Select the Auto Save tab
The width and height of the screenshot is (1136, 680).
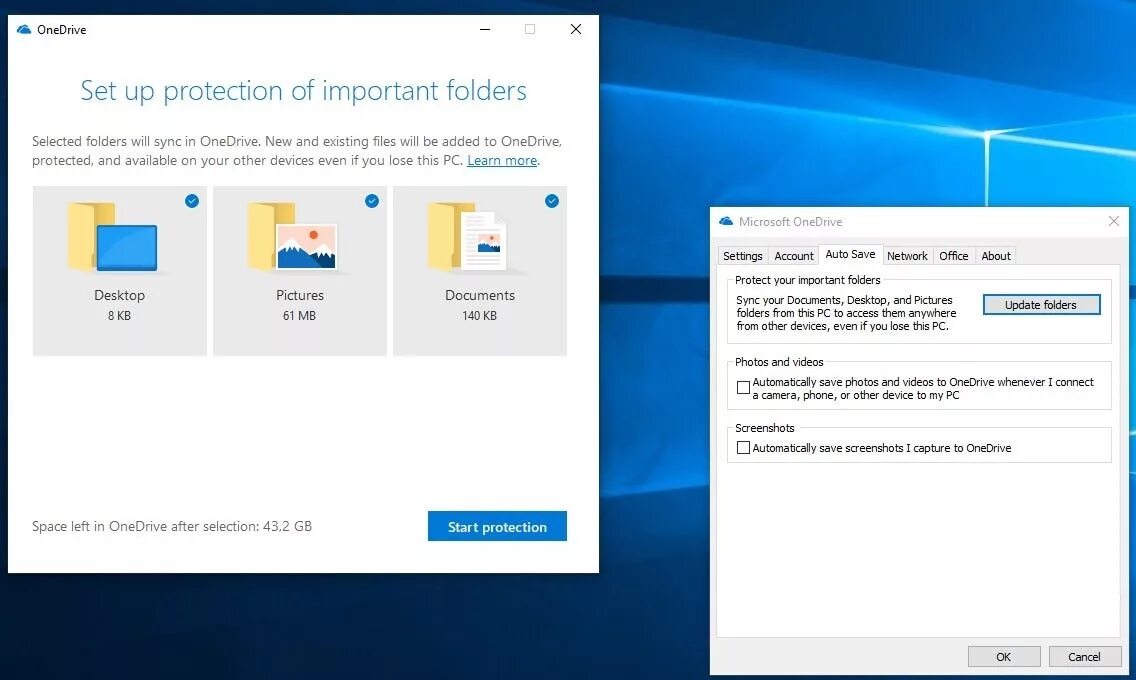(x=851, y=254)
